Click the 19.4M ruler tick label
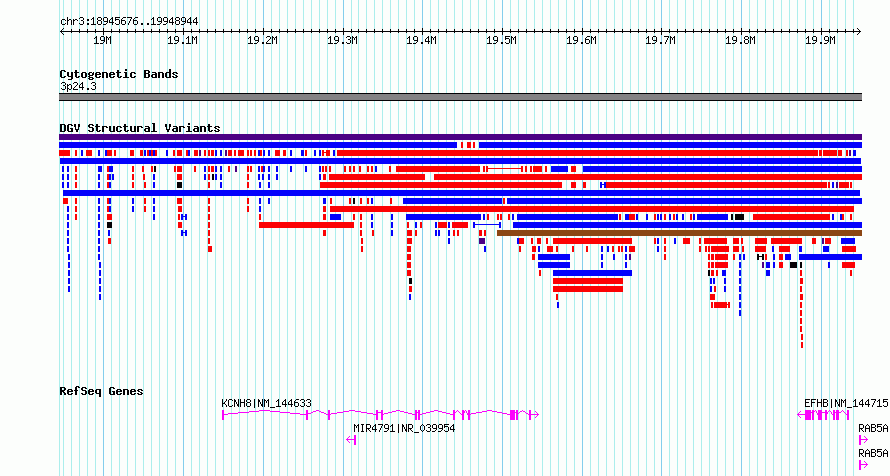This screenshot has height=476, width=890. click(x=422, y=40)
